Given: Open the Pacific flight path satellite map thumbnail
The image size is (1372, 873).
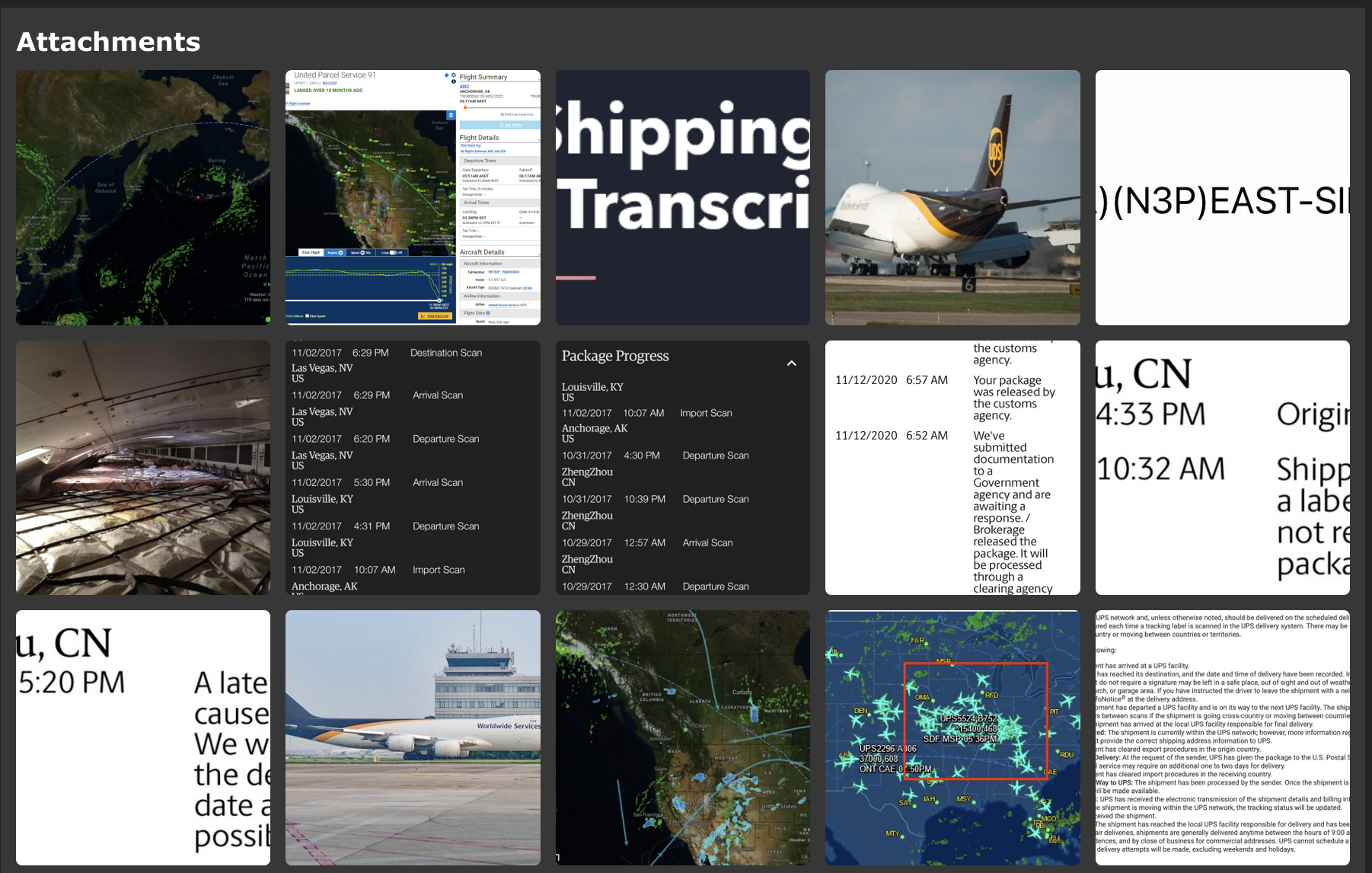Looking at the screenshot, I should (143, 198).
